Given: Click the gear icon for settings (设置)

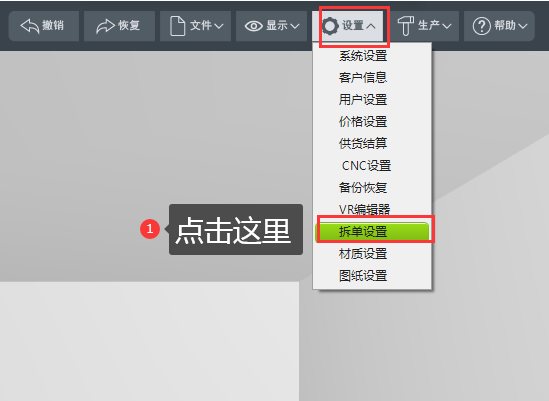Looking at the screenshot, I should pos(330,26).
